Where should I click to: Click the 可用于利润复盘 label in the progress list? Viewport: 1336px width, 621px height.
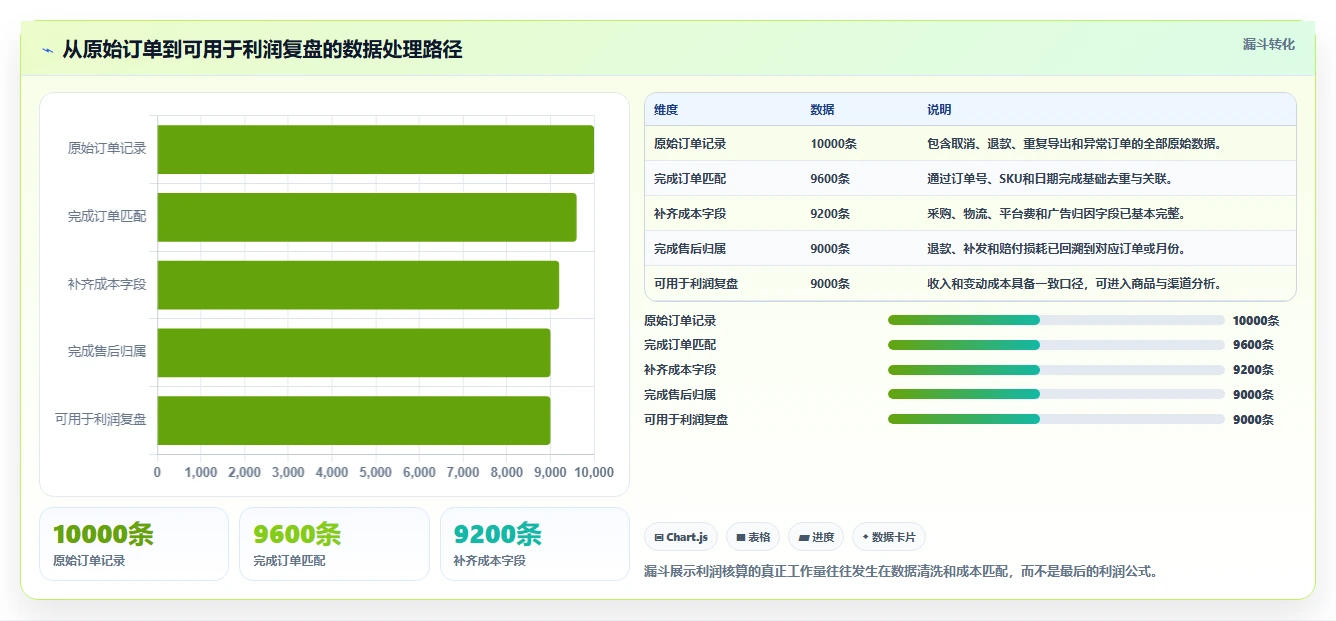pyautogui.click(x=686, y=420)
